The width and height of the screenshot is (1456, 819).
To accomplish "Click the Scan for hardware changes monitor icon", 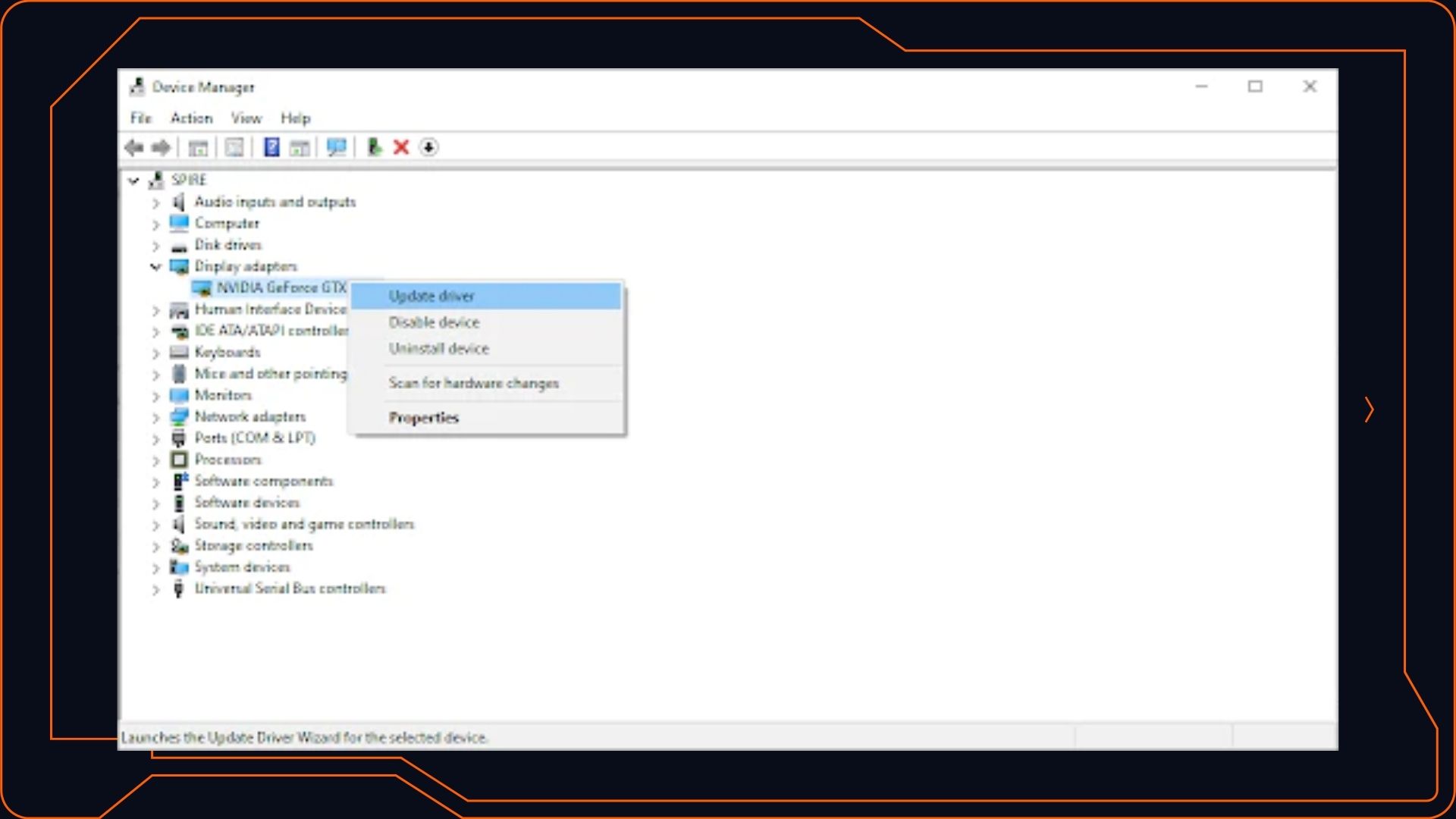I will pyautogui.click(x=336, y=147).
